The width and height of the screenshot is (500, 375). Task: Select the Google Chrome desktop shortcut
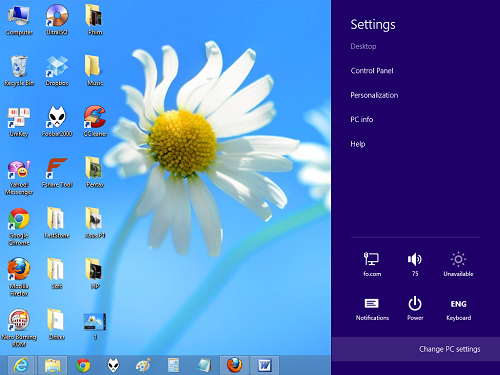point(19,227)
